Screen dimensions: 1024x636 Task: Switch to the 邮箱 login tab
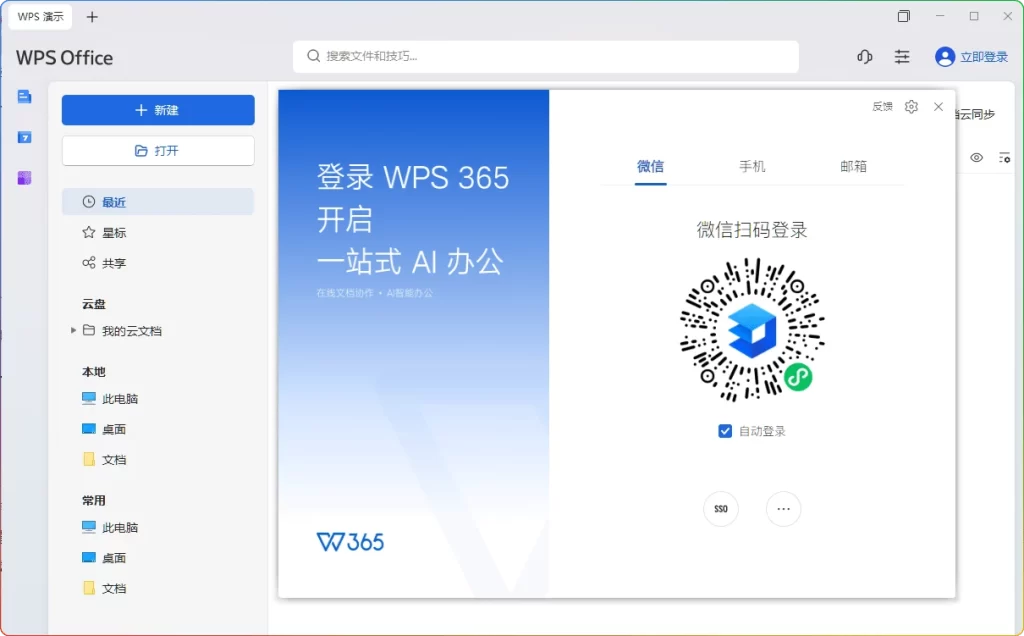coord(853,167)
